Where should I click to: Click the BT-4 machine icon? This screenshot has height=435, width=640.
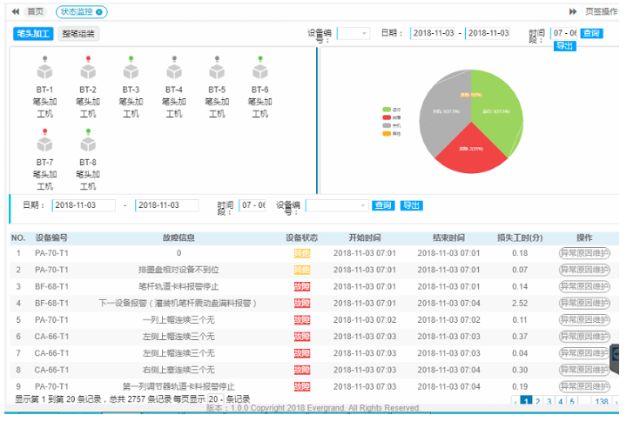pyautogui.click(x=174, y=72)
